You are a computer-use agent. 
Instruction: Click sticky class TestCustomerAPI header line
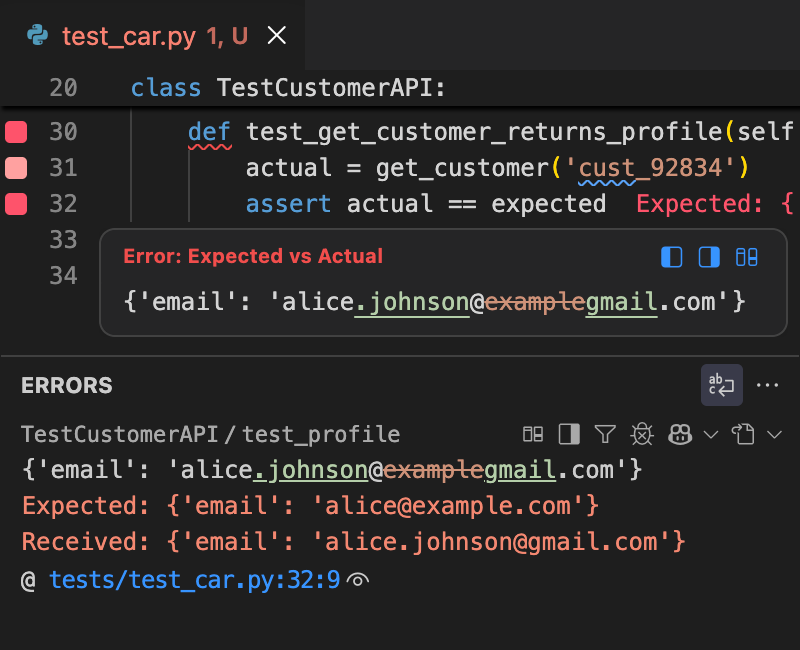point(400,88)
